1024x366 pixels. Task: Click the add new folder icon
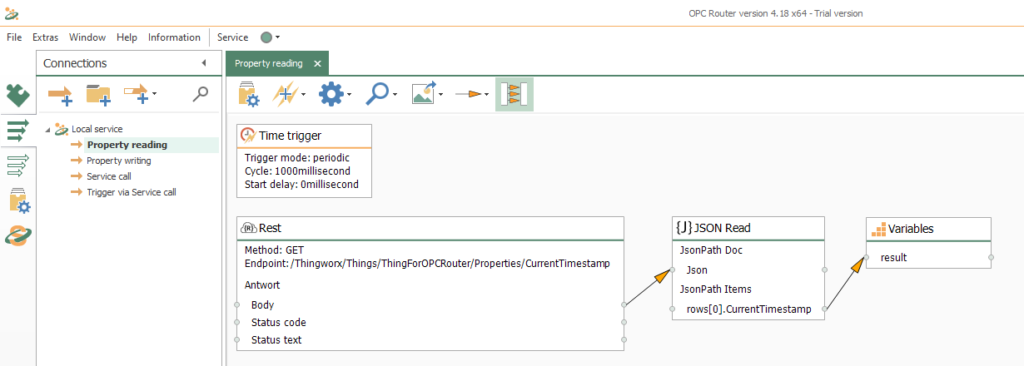[99, 95]
